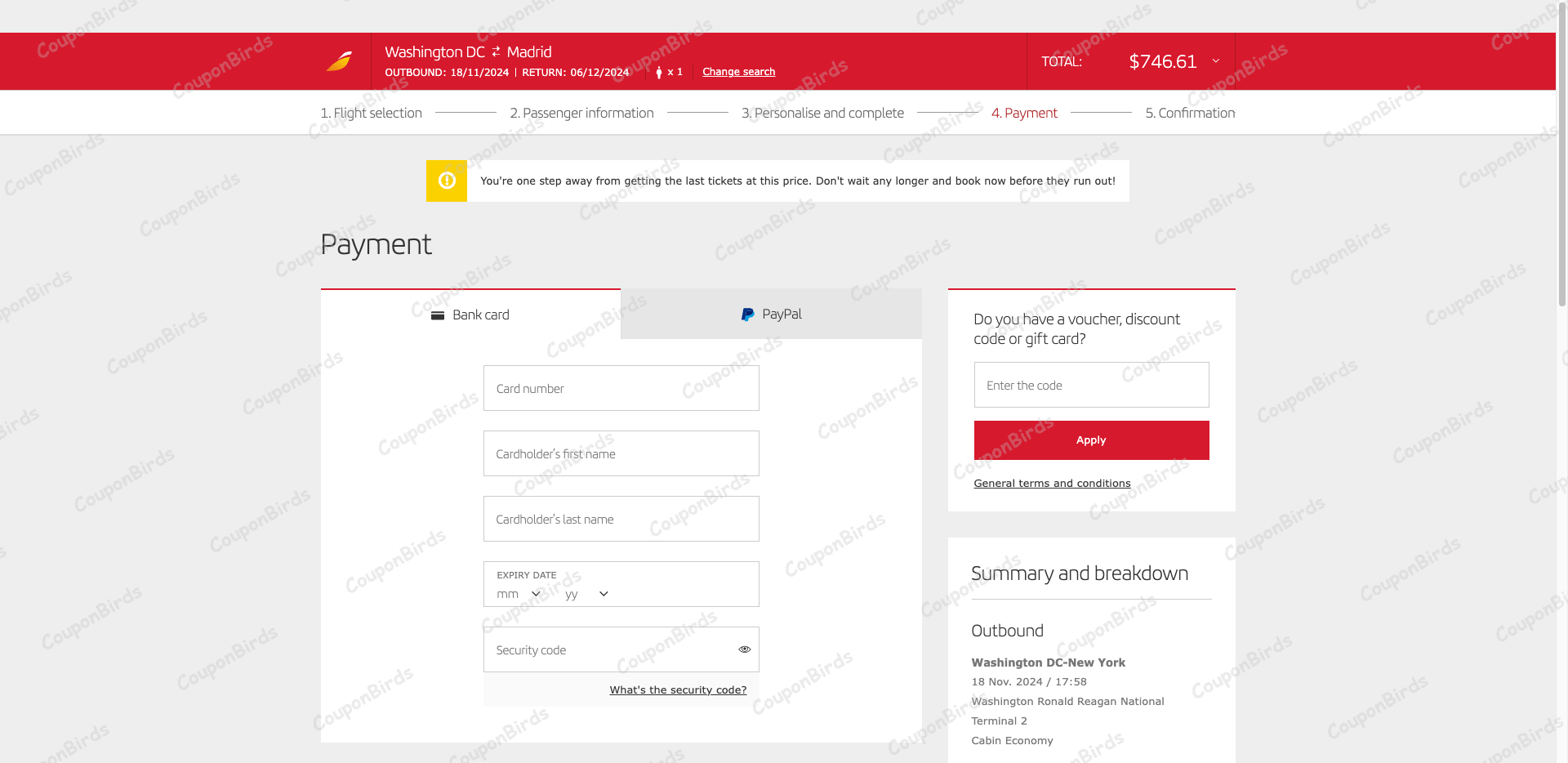Image resolution: width=1568 pixels, height=763 pixels.
Task: Click the OUTBOUND: 18/11/2024 date text
Action: (x=447, y=73)
